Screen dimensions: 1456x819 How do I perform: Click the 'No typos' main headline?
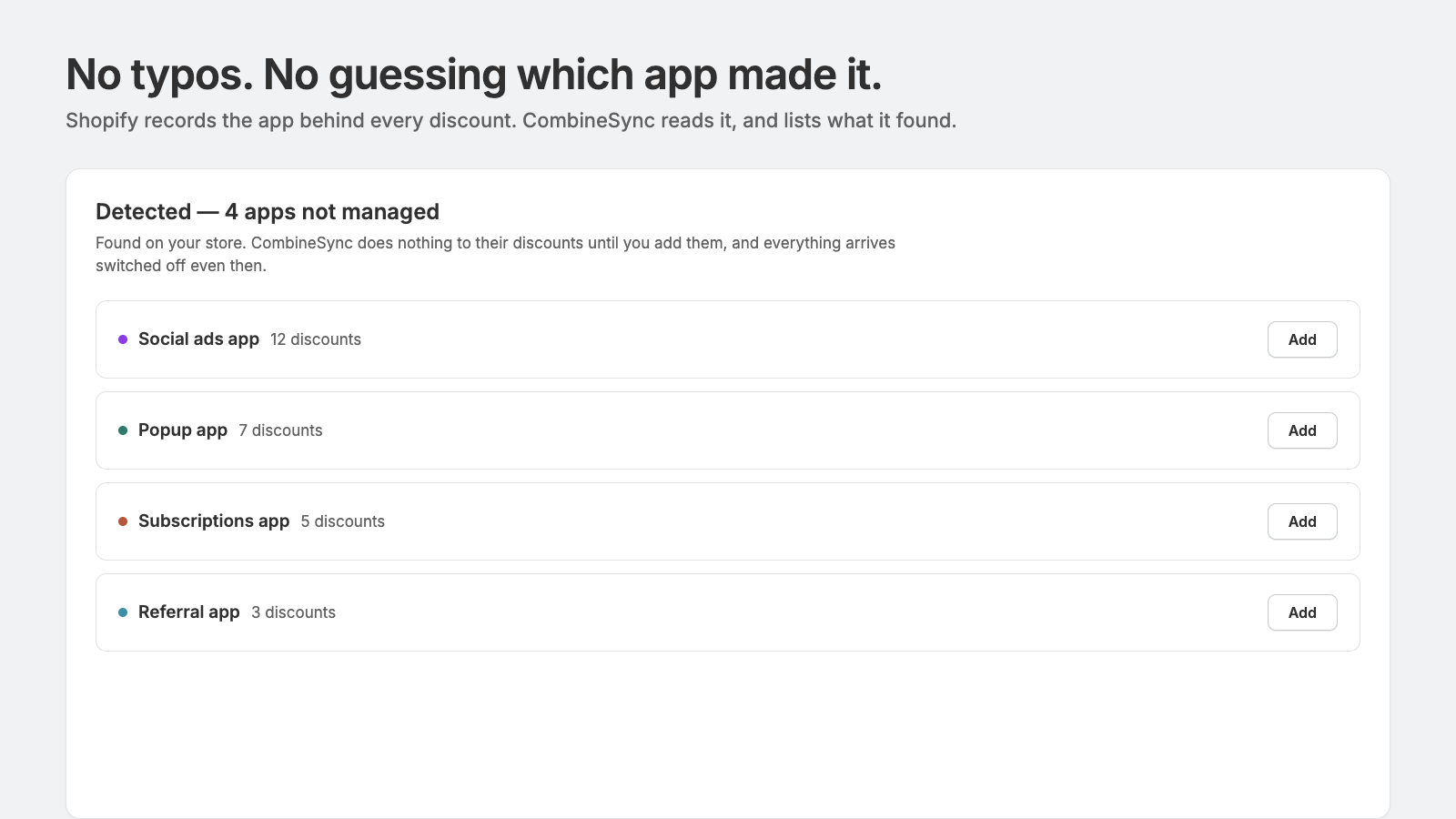tap(474, 75)
